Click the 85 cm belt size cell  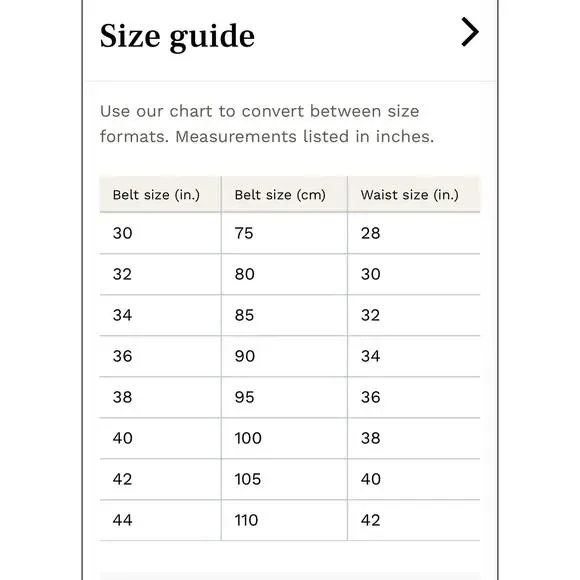[284, 315]
